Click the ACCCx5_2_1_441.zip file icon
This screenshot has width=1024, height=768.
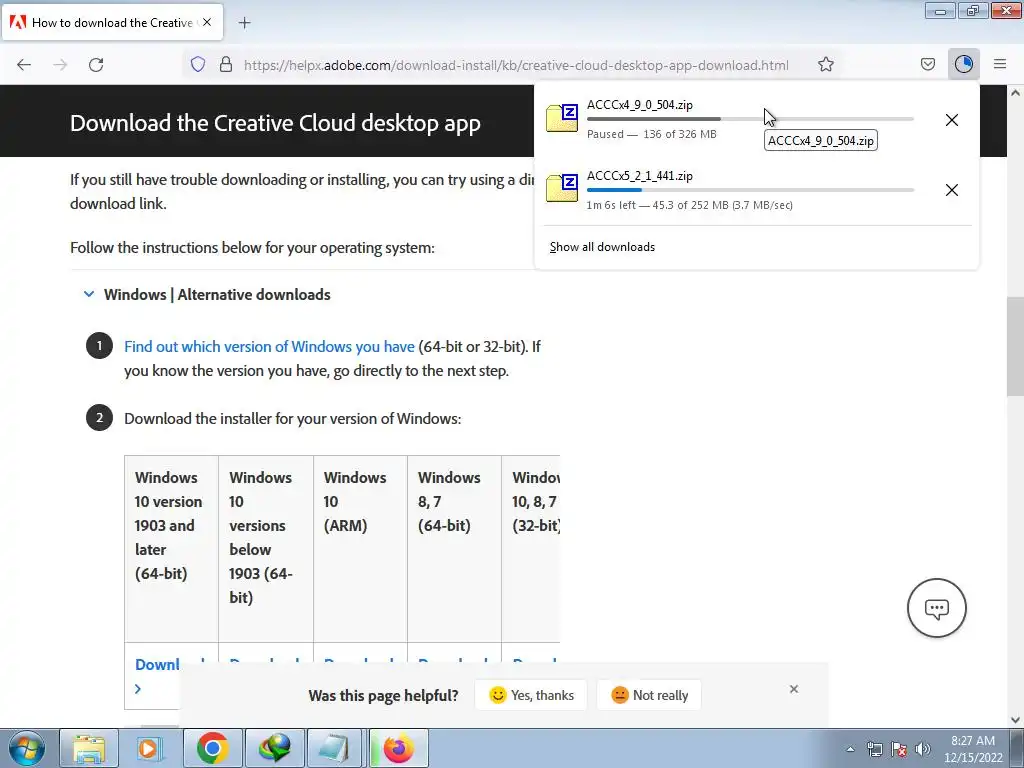pyautogui.click(x=562, y=188)
